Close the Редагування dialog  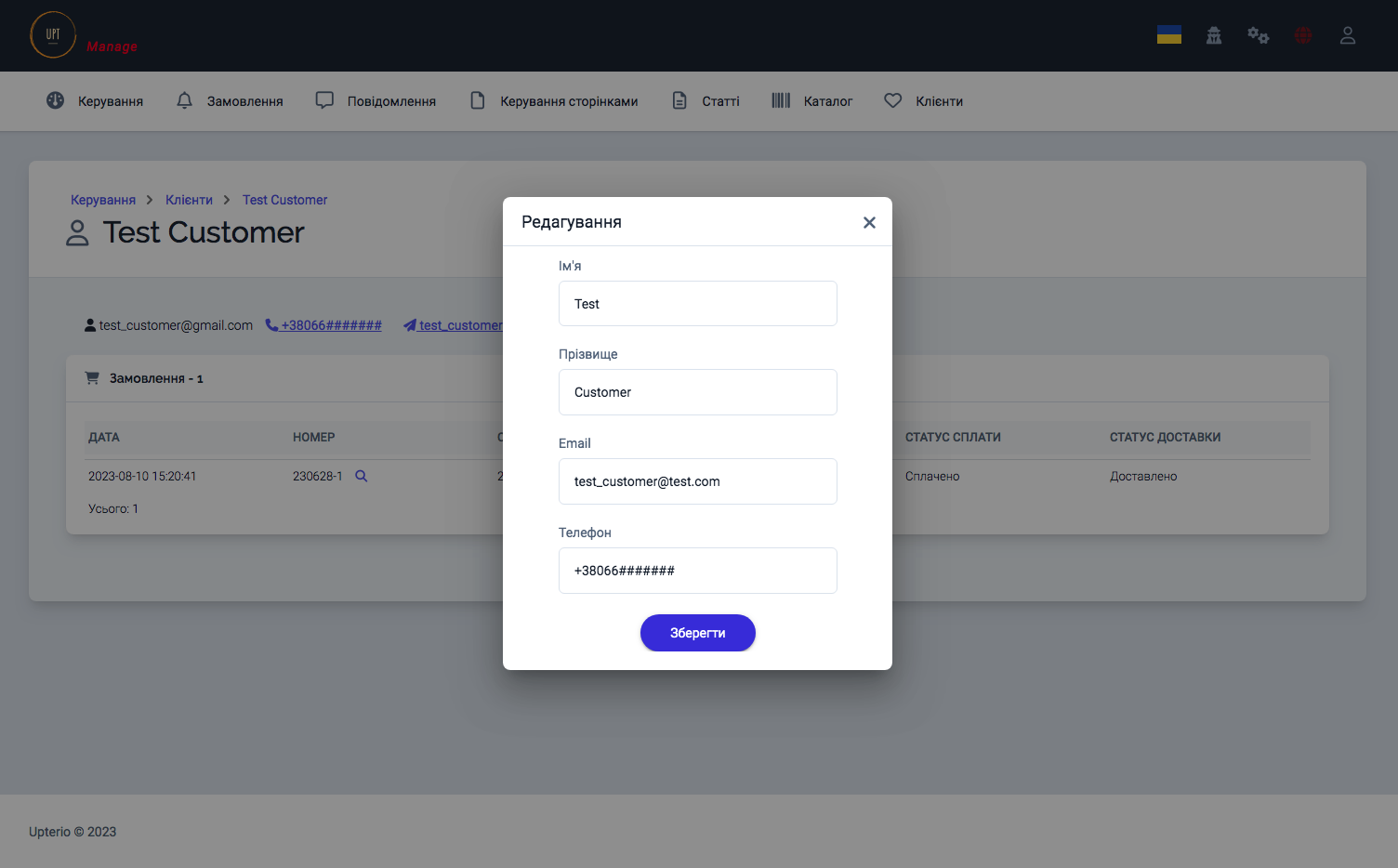869,222
